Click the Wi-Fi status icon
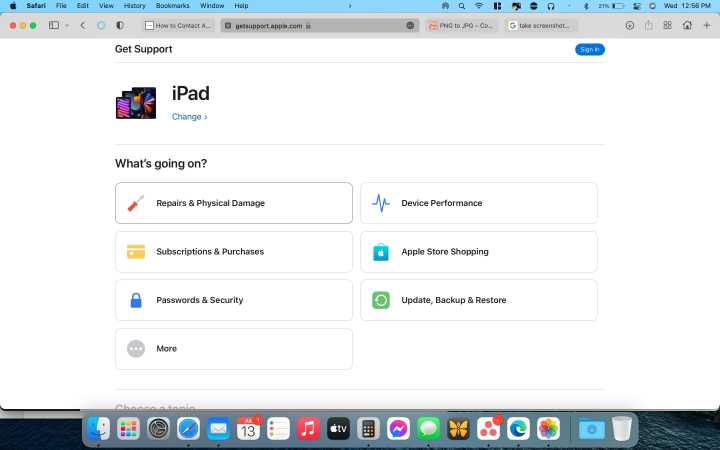Image resolution: width=720 pixels, height=450 pixels. pyautogui.click(x=479, y=6)
